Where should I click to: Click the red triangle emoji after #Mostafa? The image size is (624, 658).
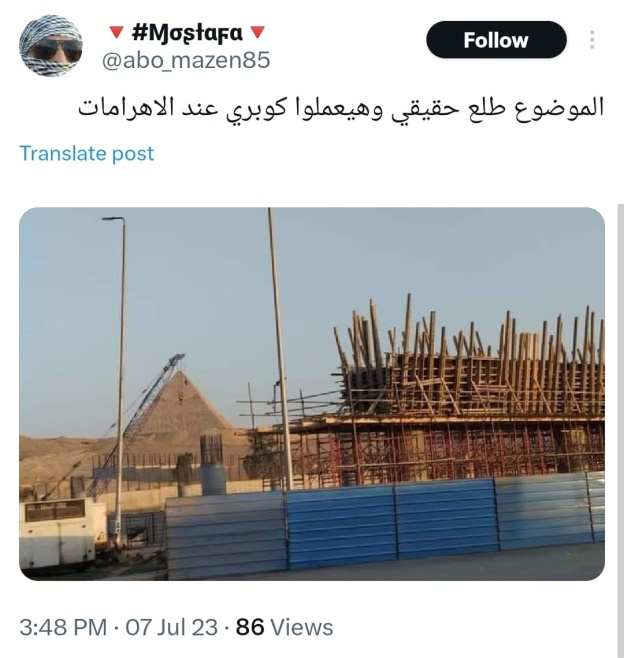[x=258, y=32]
